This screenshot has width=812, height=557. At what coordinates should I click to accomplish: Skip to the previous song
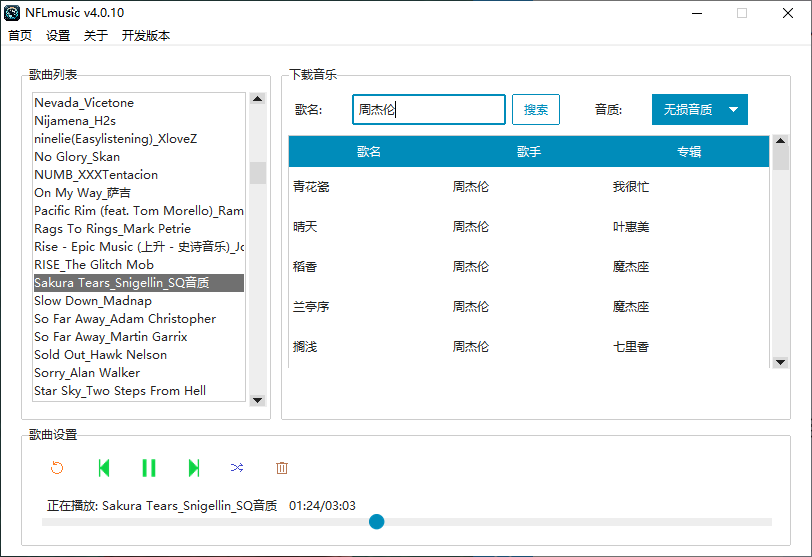[x=104, y=468]
